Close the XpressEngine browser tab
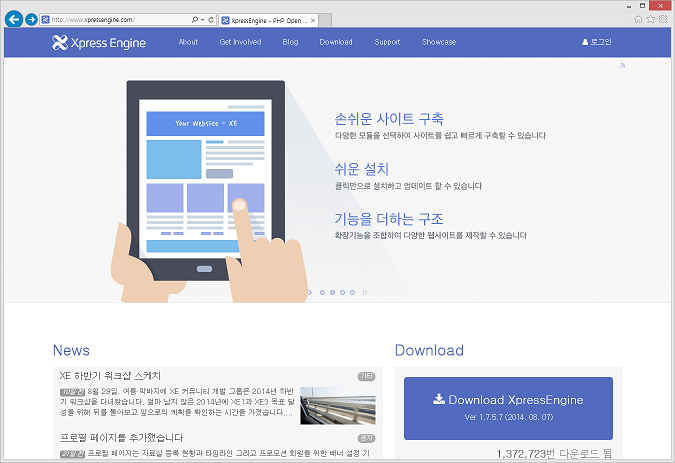This screenshot has height=463, width=675. click(313, 20)
